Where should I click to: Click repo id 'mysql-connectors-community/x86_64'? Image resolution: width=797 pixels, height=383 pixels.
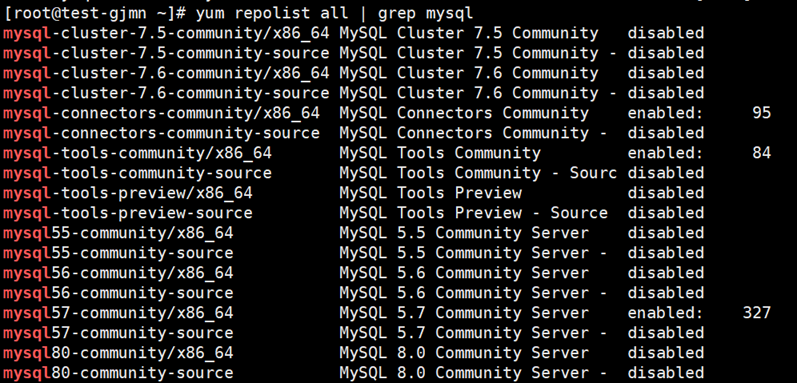[x=162, y=113]
